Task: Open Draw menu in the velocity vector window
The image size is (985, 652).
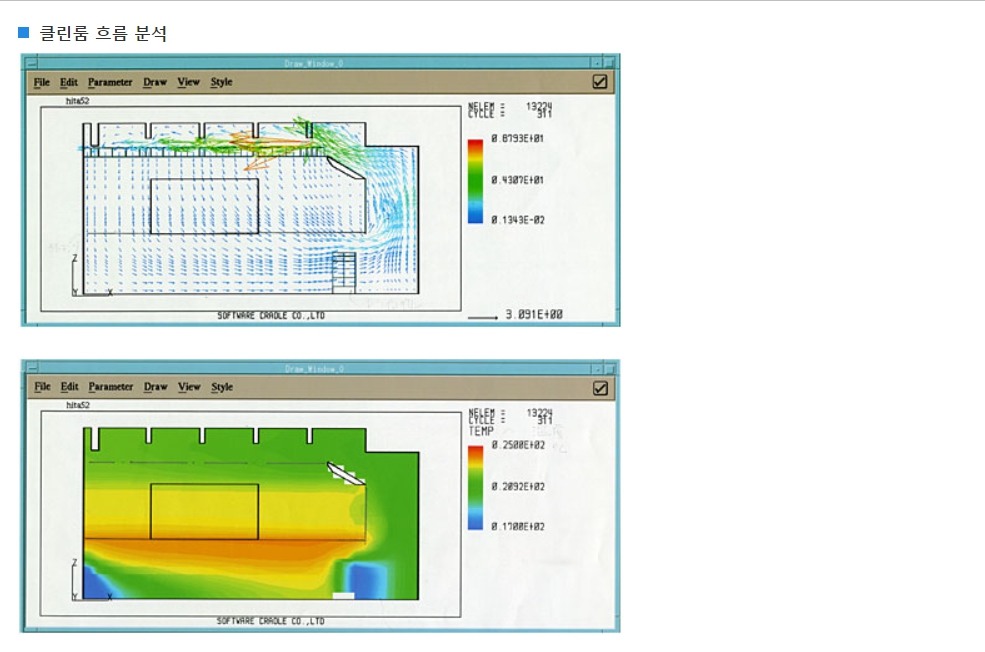Action: tap(155, 82)
